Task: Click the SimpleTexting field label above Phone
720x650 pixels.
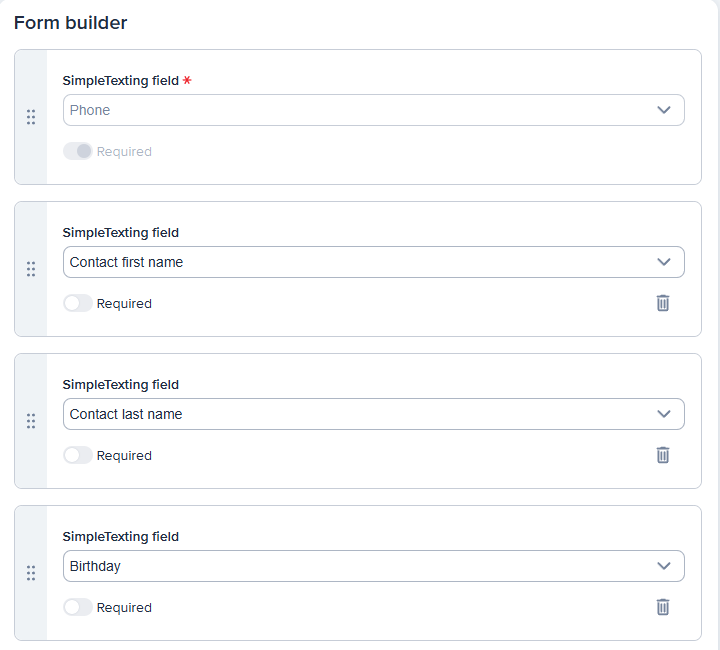Action: click(x=120, y=81)
